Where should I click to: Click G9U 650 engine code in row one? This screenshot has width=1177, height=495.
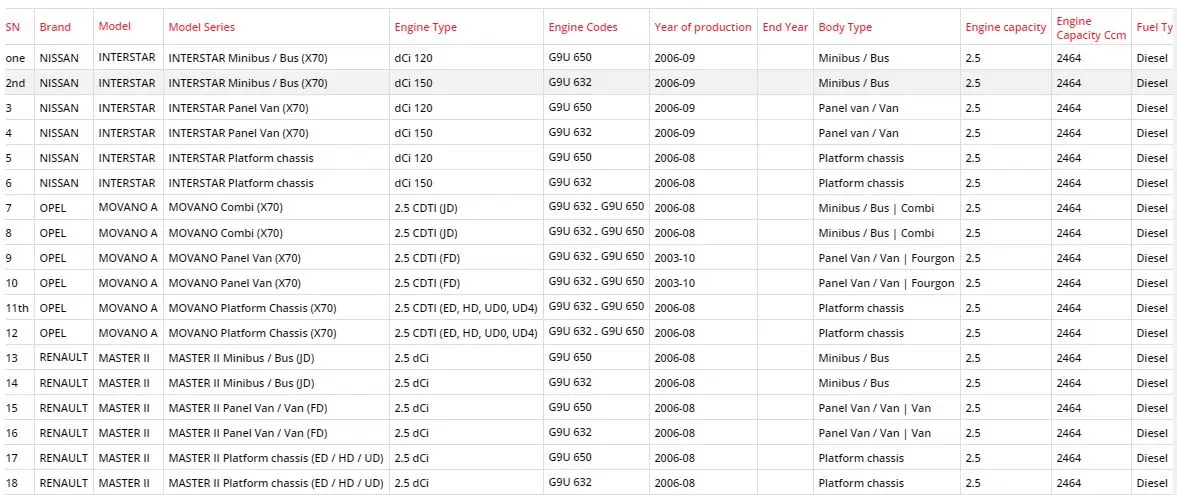(x=570, y=57)
